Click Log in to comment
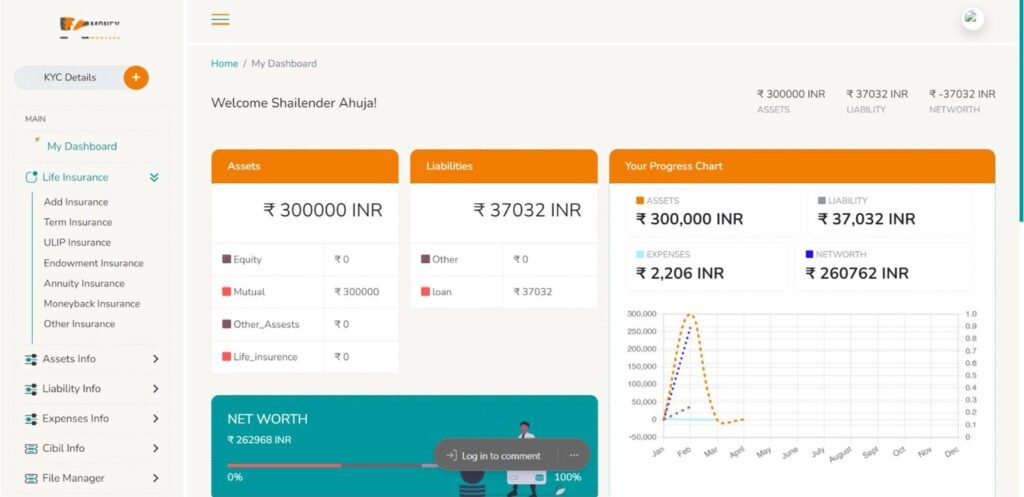Viewport: 1024px width, 497px height. [x=501, y=456]
